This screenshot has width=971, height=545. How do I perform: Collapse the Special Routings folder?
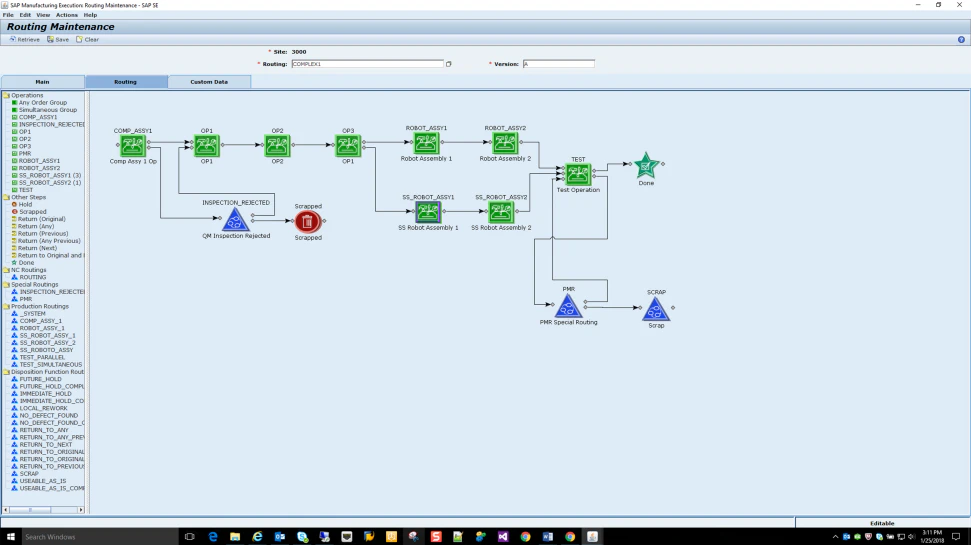6,284
